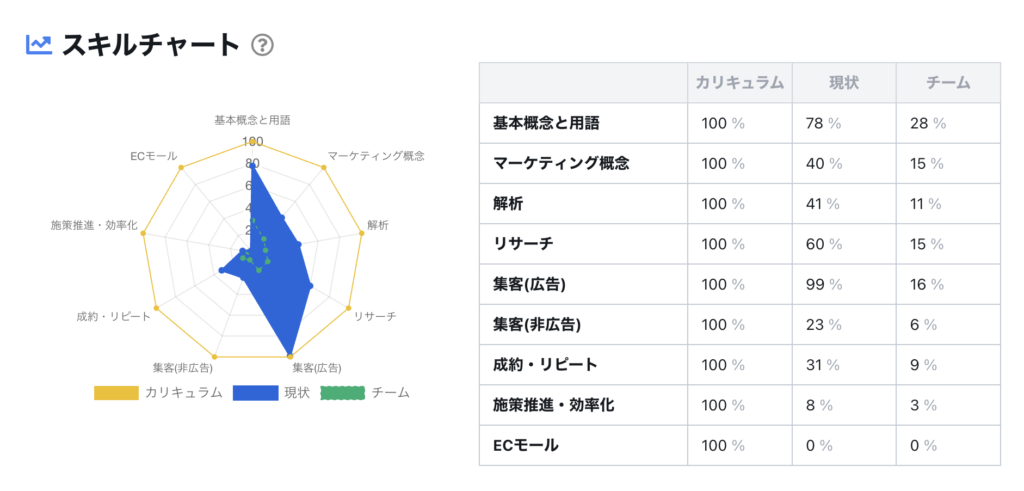Select the 基本概念と用語 table row label
This screenshot has width=1024, height=491.
coord(546,123)
